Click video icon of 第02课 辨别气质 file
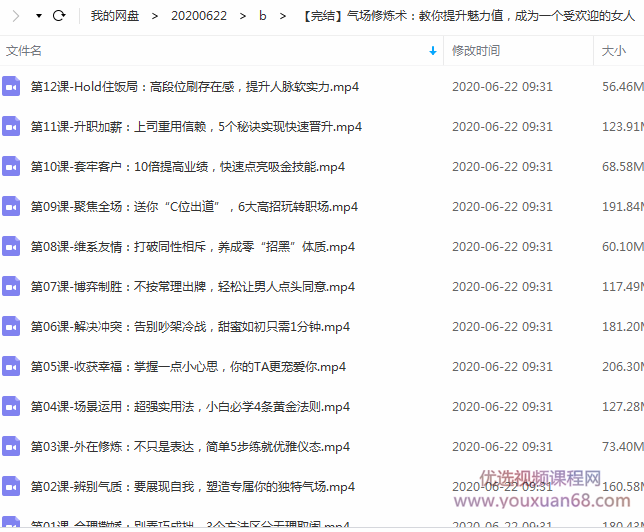 pos(11,487)
